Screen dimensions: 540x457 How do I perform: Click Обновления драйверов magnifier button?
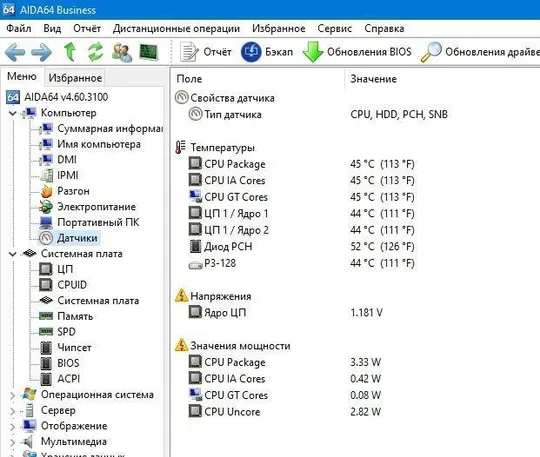(x=480, y=52)
